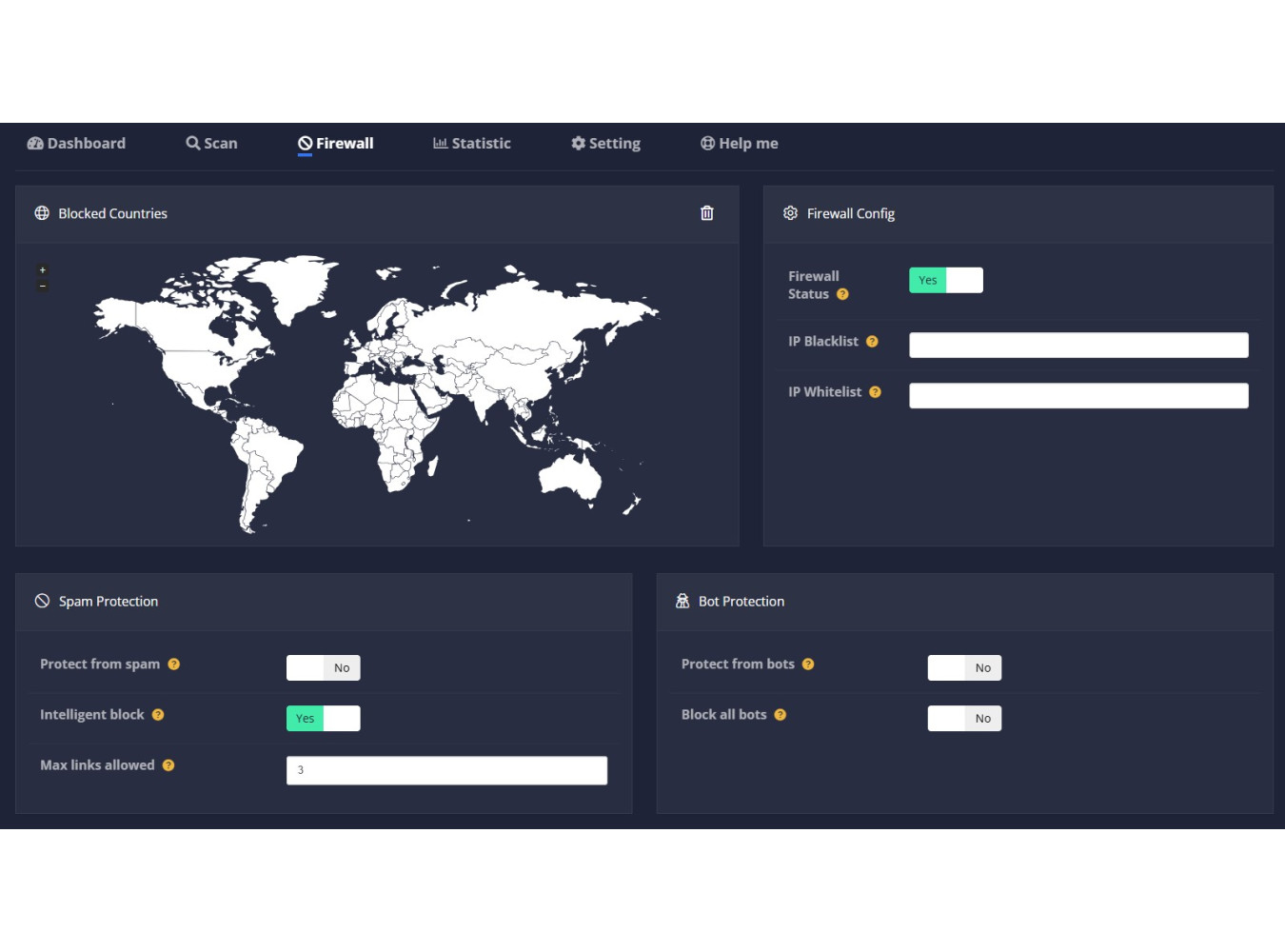Click help icon next to IP Blacklist

[x=872, y=342]
